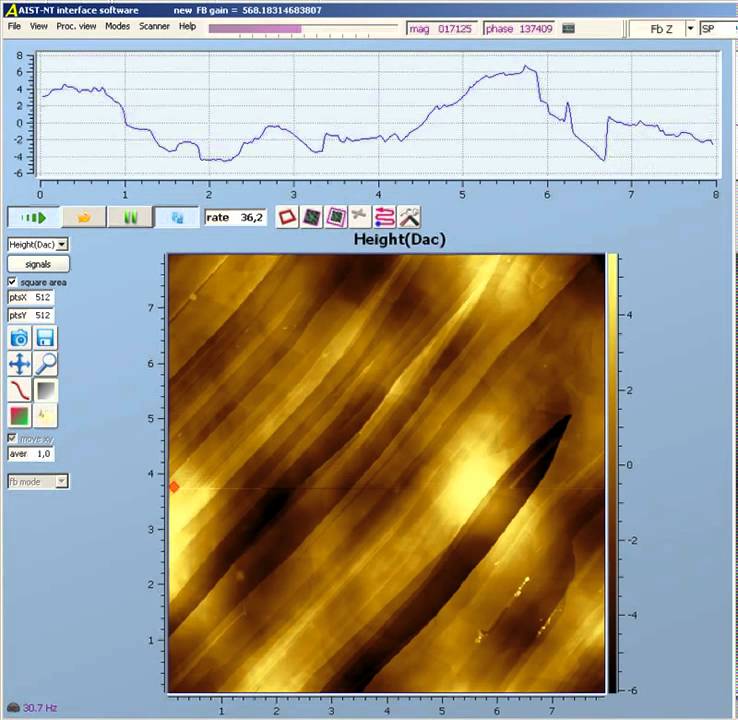This screenshot has width=738, height=720.
Task: Open the Proc. view menu
Action: click(x=76, y=26)
